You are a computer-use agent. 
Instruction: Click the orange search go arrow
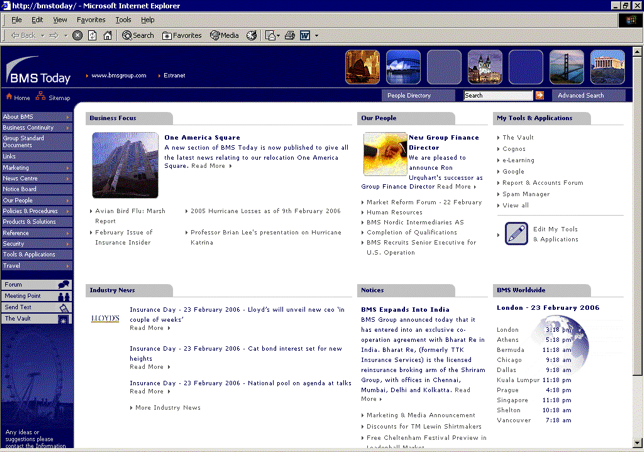pyautogui.click(x=540, y=96)
